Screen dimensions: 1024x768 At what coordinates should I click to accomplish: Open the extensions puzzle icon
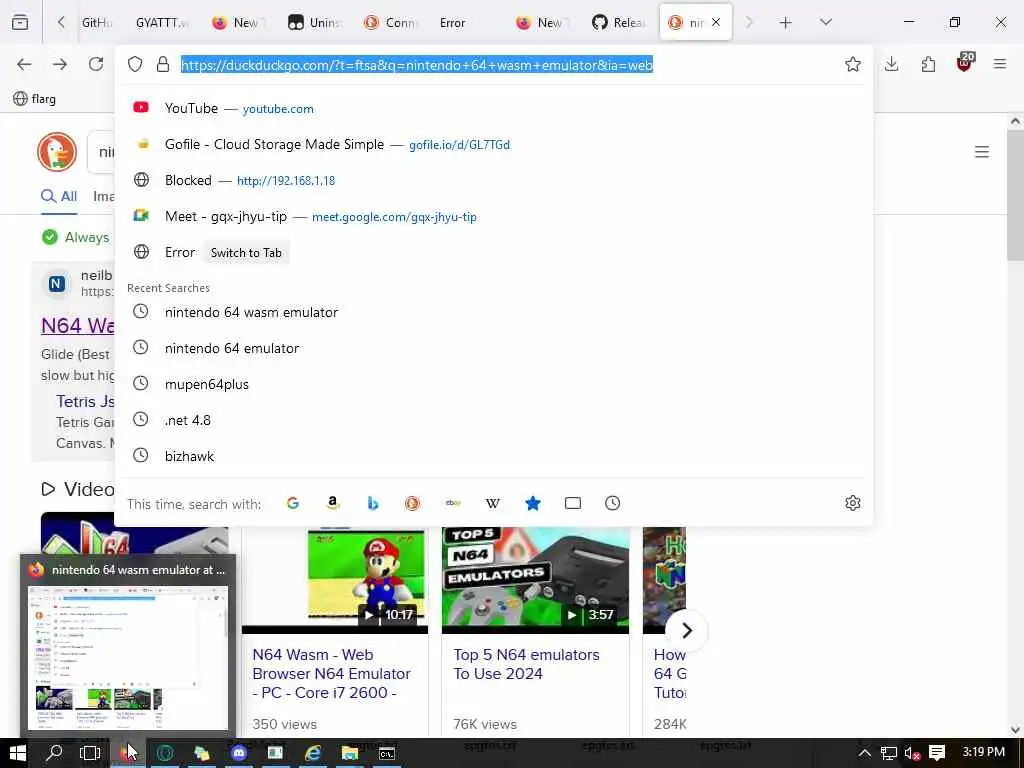pos(928,64)
